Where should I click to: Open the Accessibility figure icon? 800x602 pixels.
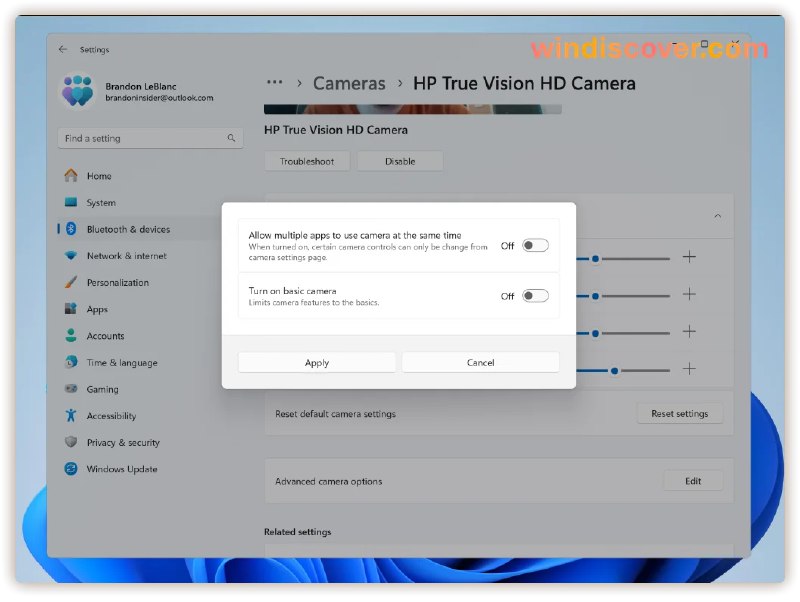coord(71,415)
